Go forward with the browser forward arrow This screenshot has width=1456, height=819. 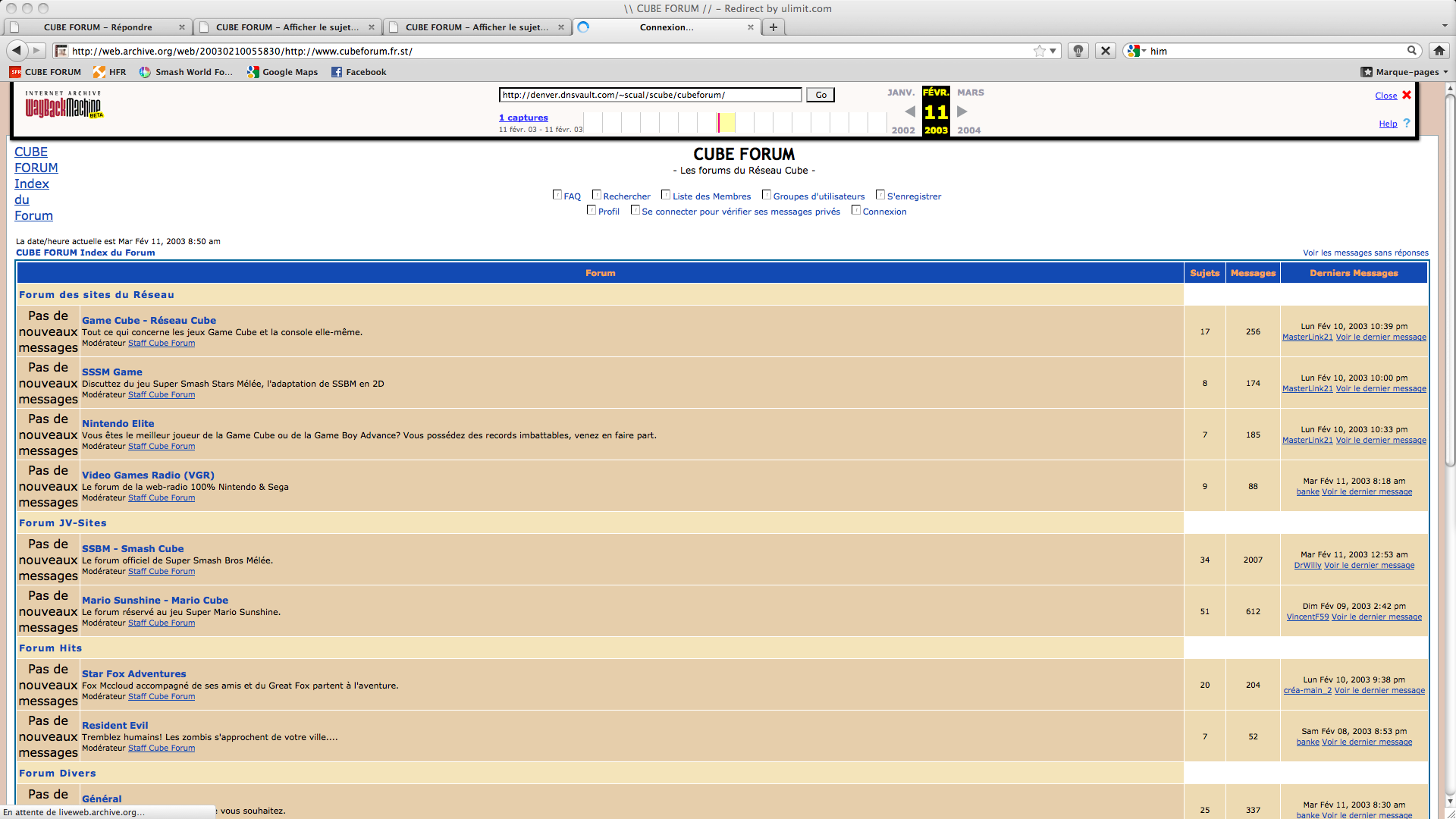36,51
